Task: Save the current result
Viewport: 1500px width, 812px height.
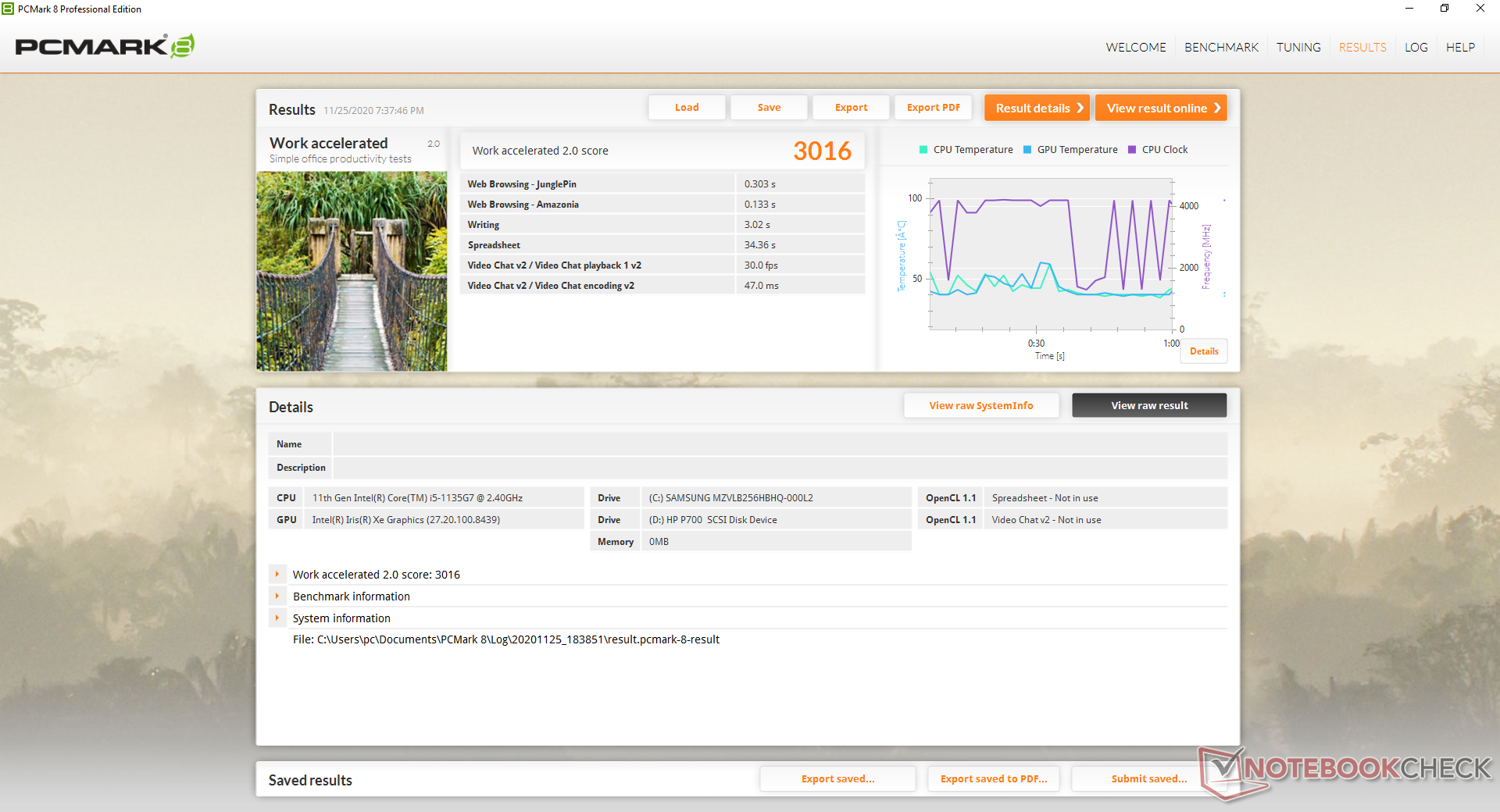Action: (769, 108)
